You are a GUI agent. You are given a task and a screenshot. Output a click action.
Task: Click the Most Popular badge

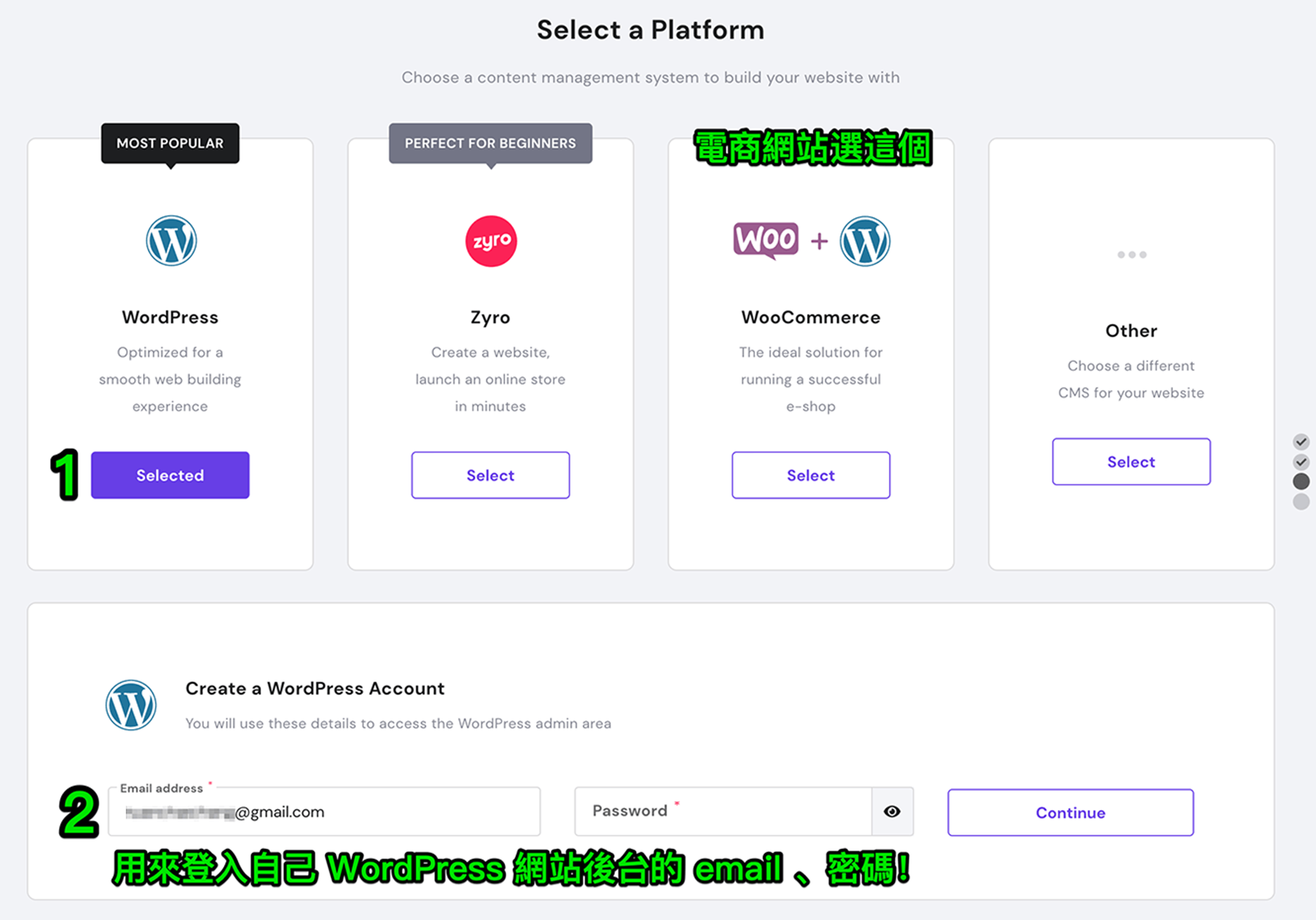point(170,144)
